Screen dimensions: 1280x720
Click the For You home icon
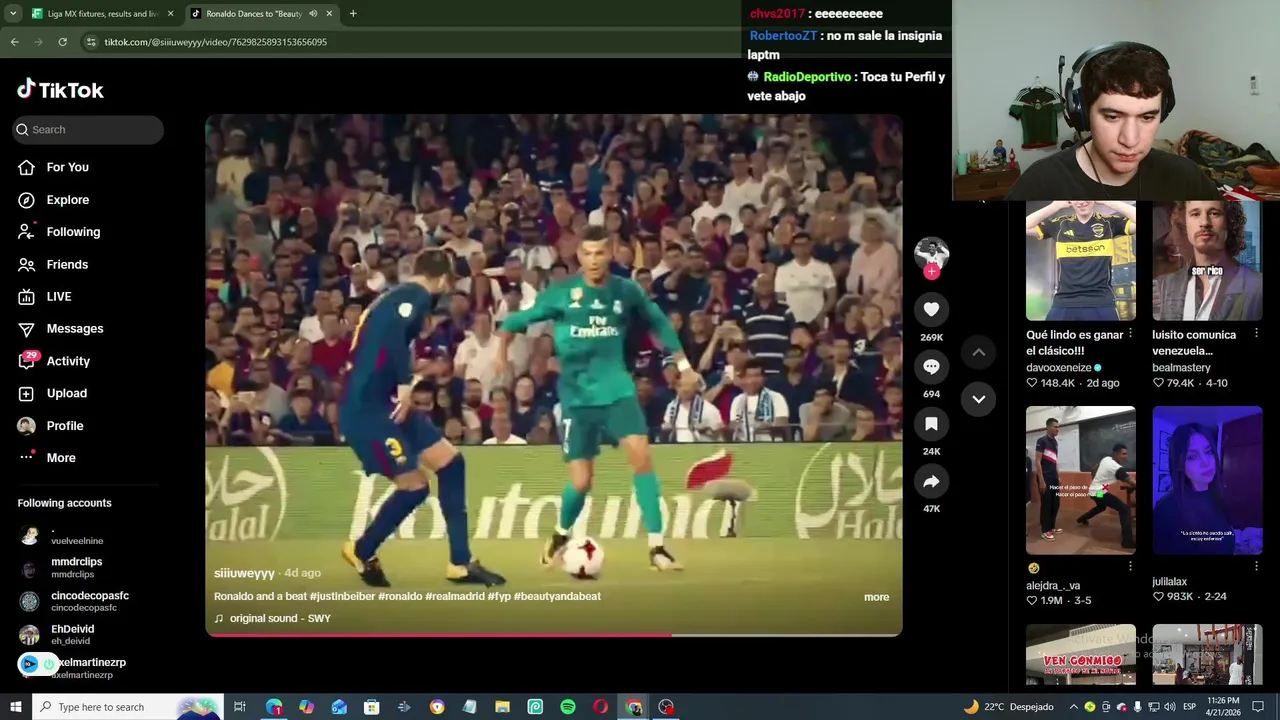pyautogui.click(x=27, y=167)
